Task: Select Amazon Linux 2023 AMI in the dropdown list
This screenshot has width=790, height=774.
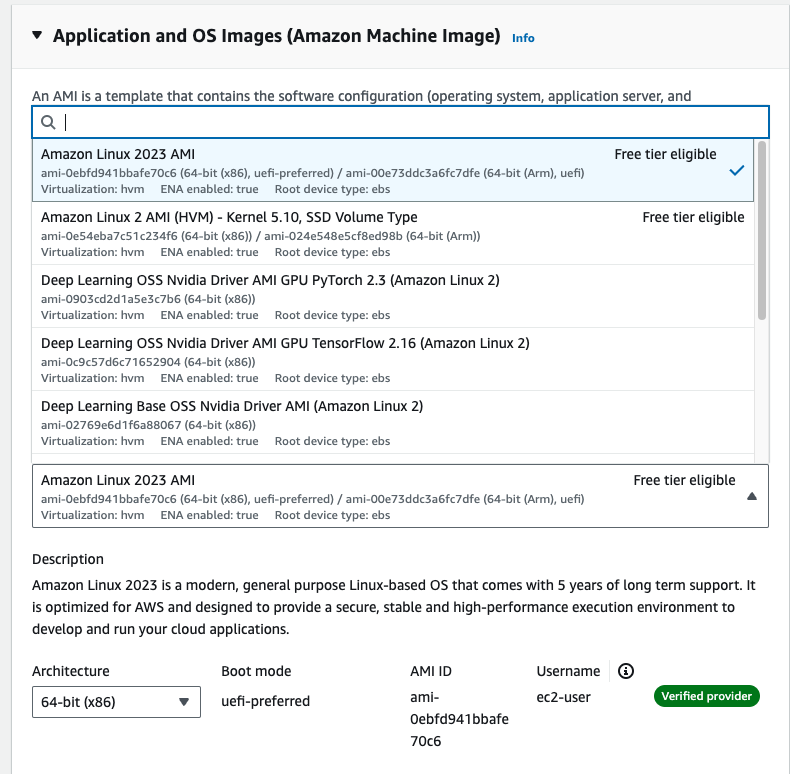Action: (393, 171)
